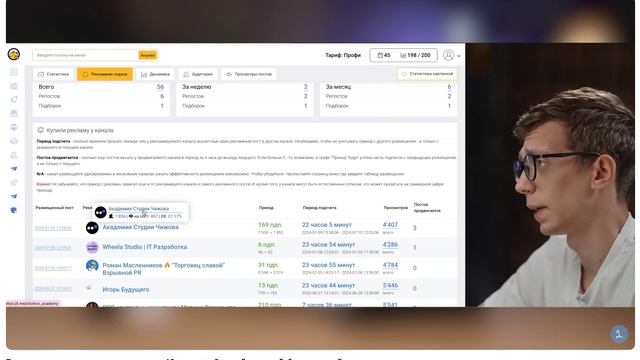Open the blue shield icon in left sidebar

14,210
